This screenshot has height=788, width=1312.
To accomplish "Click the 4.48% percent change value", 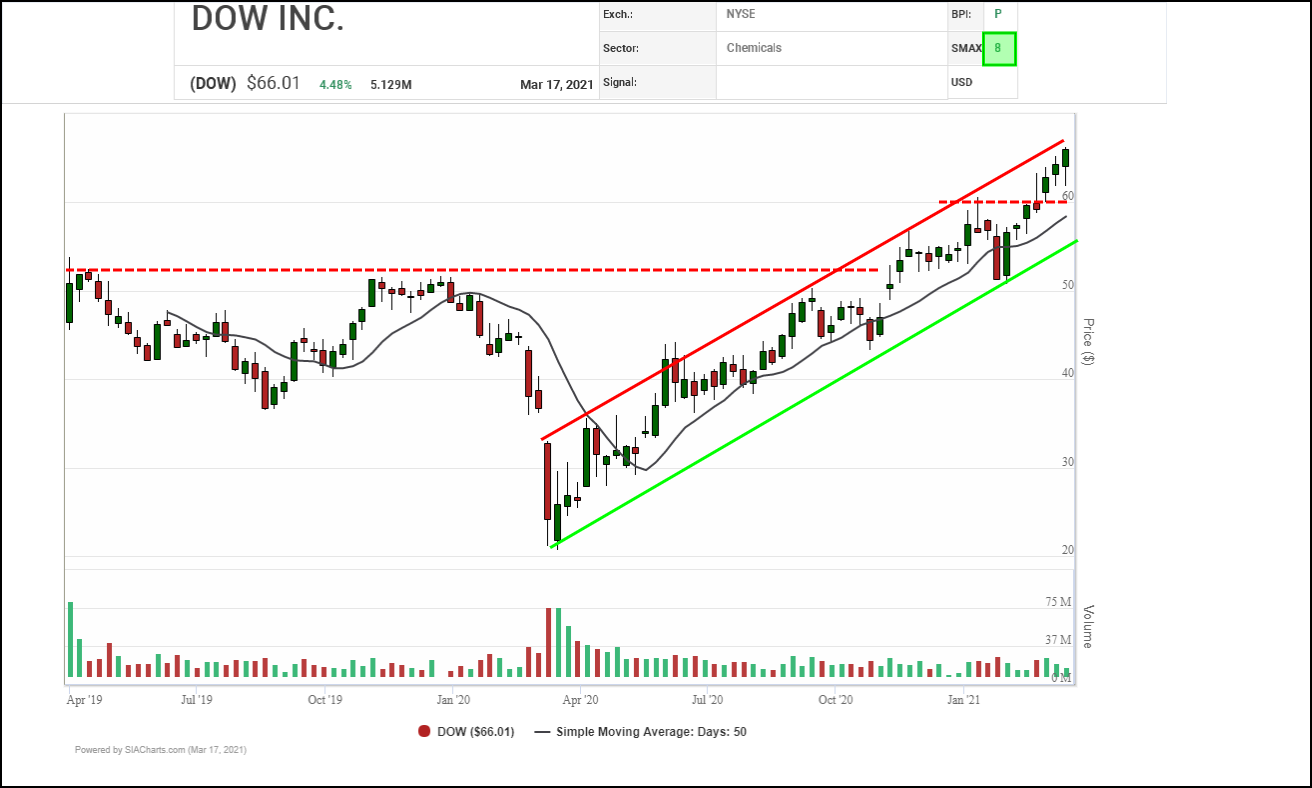I will 335,85.
